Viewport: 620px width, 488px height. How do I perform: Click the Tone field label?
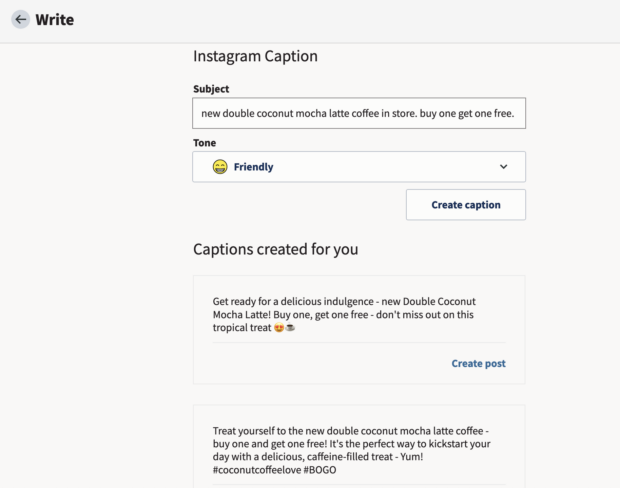[x=204, y=143]
